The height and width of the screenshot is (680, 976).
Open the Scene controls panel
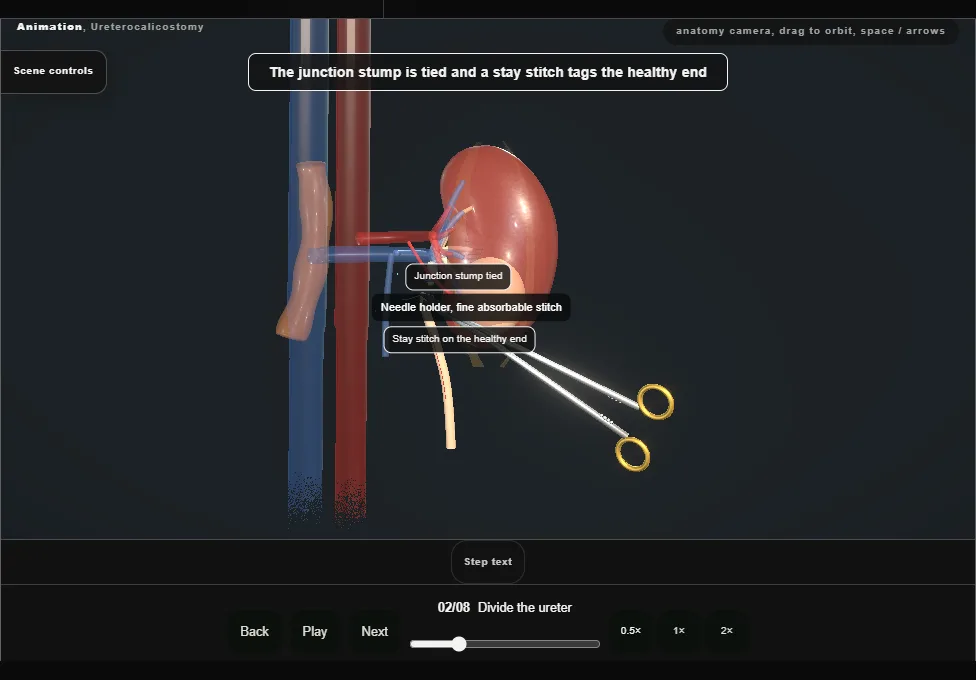(54, 72)
